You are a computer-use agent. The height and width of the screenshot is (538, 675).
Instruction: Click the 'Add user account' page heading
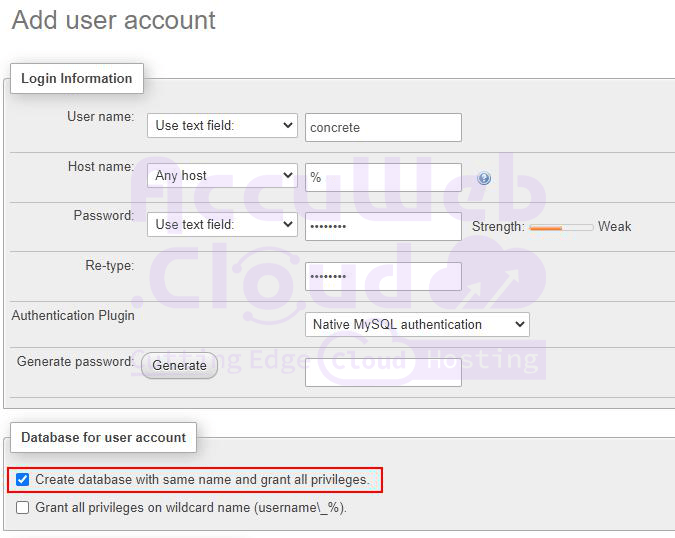tap(114, 20)
